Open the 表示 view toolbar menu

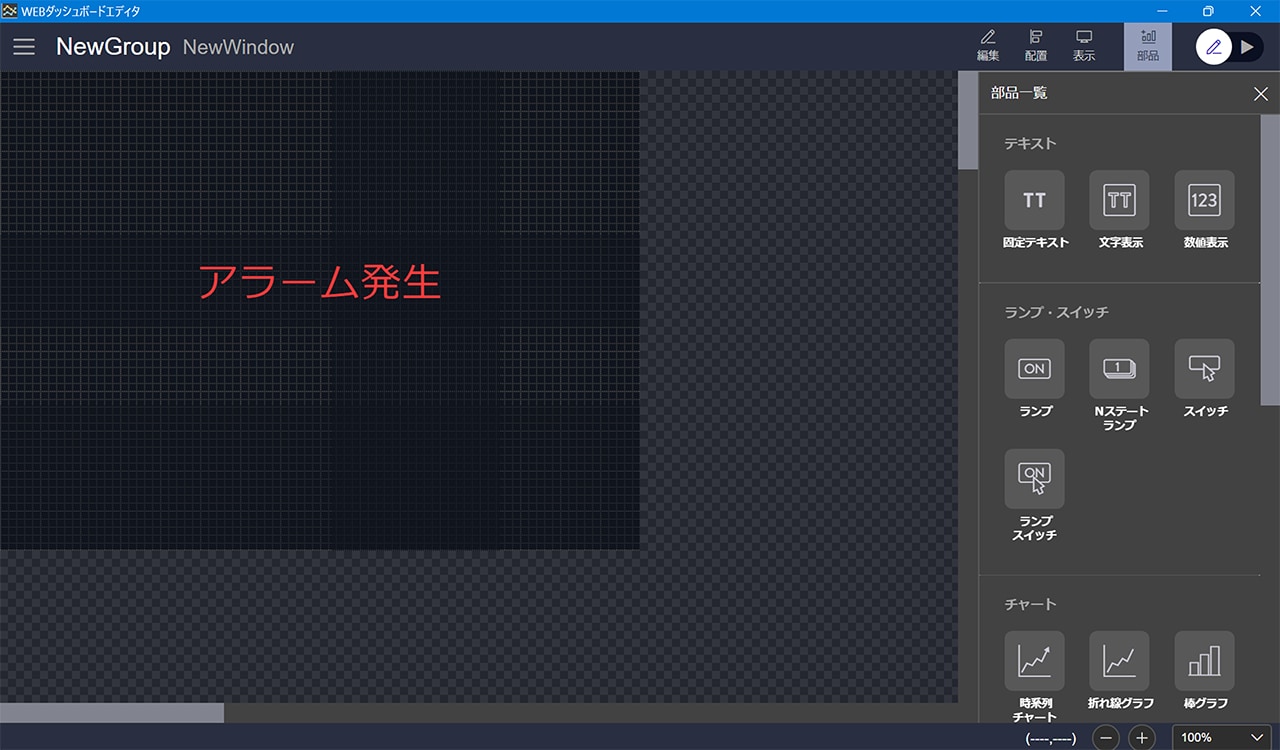1084,46
